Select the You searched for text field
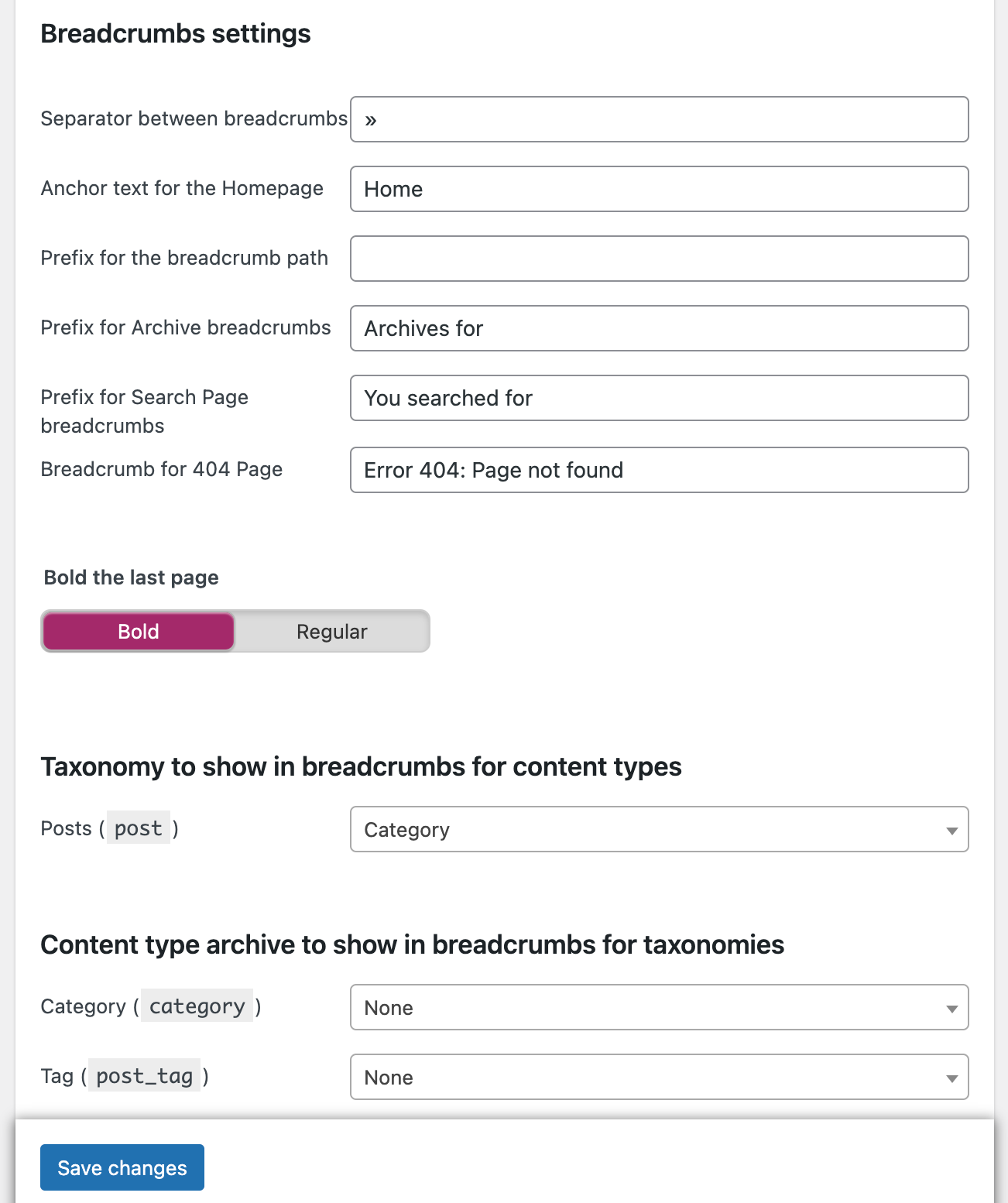The width and height of the screenshot is (1008, 1203). tap(659, 398)
